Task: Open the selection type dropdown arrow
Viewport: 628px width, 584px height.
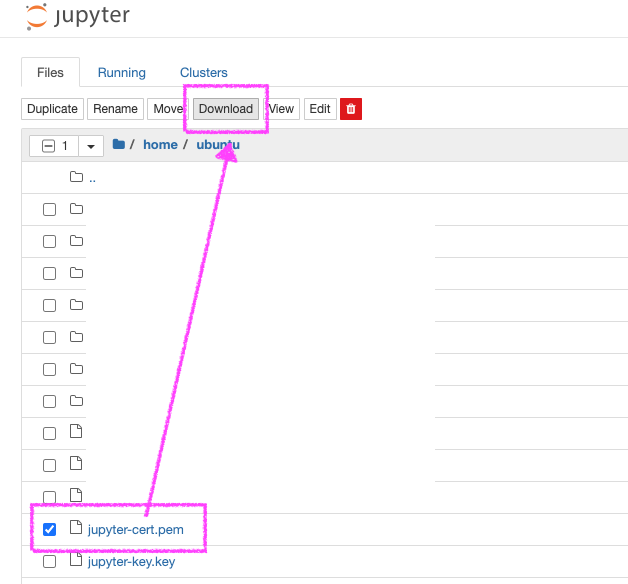Action: (x=91, y=146)
